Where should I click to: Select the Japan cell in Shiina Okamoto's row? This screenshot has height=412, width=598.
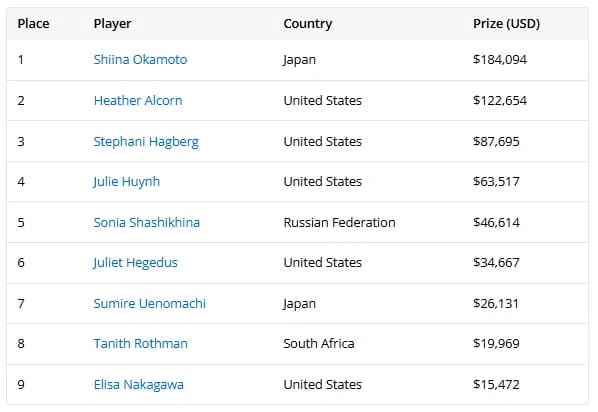tap(299, 60)
